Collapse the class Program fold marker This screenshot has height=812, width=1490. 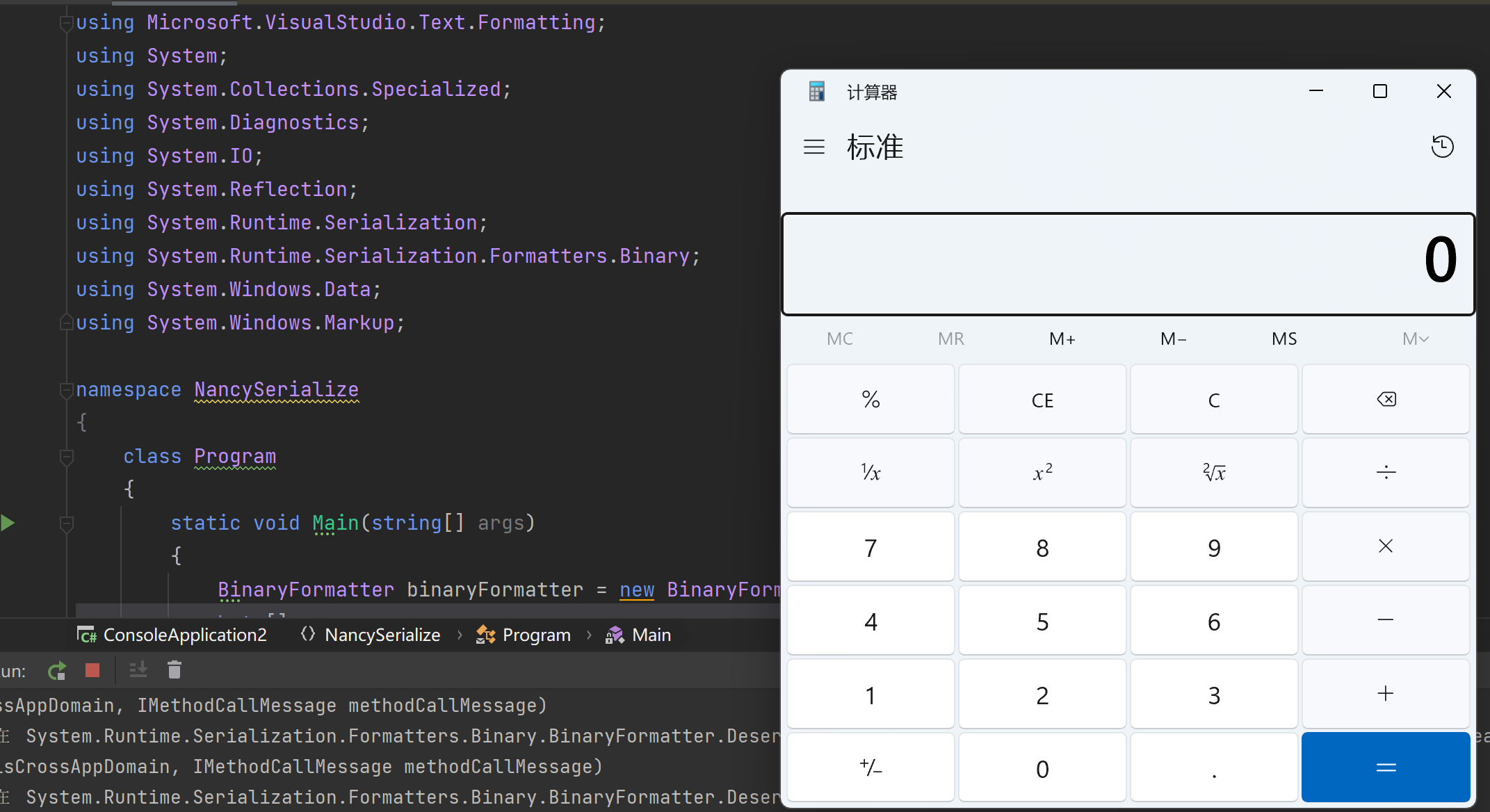67,457
